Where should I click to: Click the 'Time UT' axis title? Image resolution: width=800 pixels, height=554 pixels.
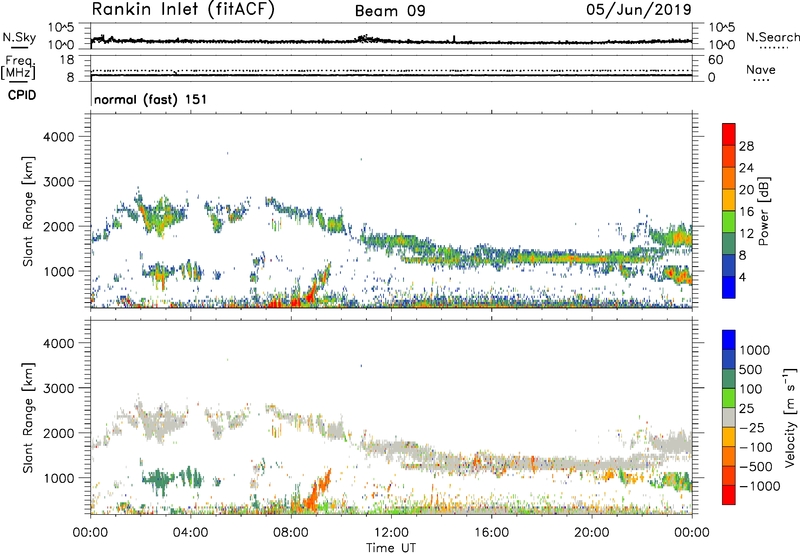tap(391, 548)
